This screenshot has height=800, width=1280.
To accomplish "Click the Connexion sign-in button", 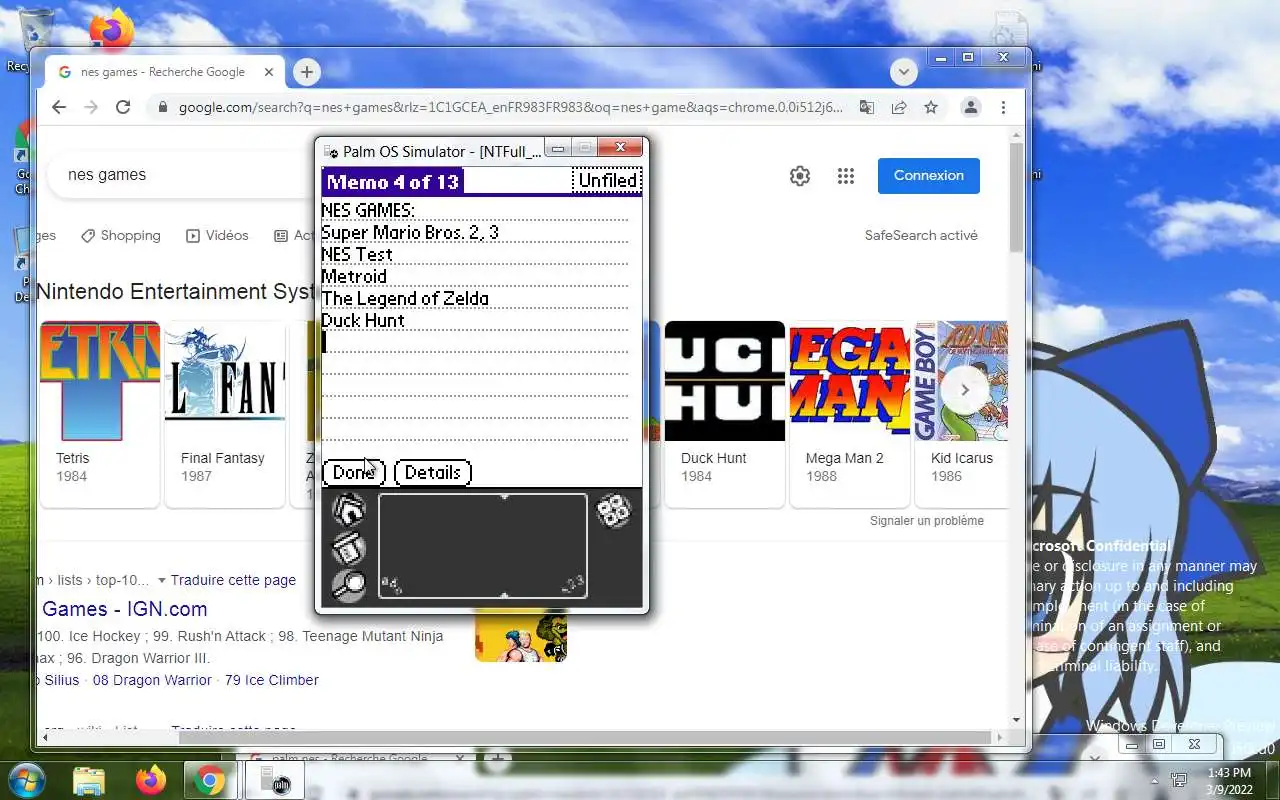I will coord(929,175).
